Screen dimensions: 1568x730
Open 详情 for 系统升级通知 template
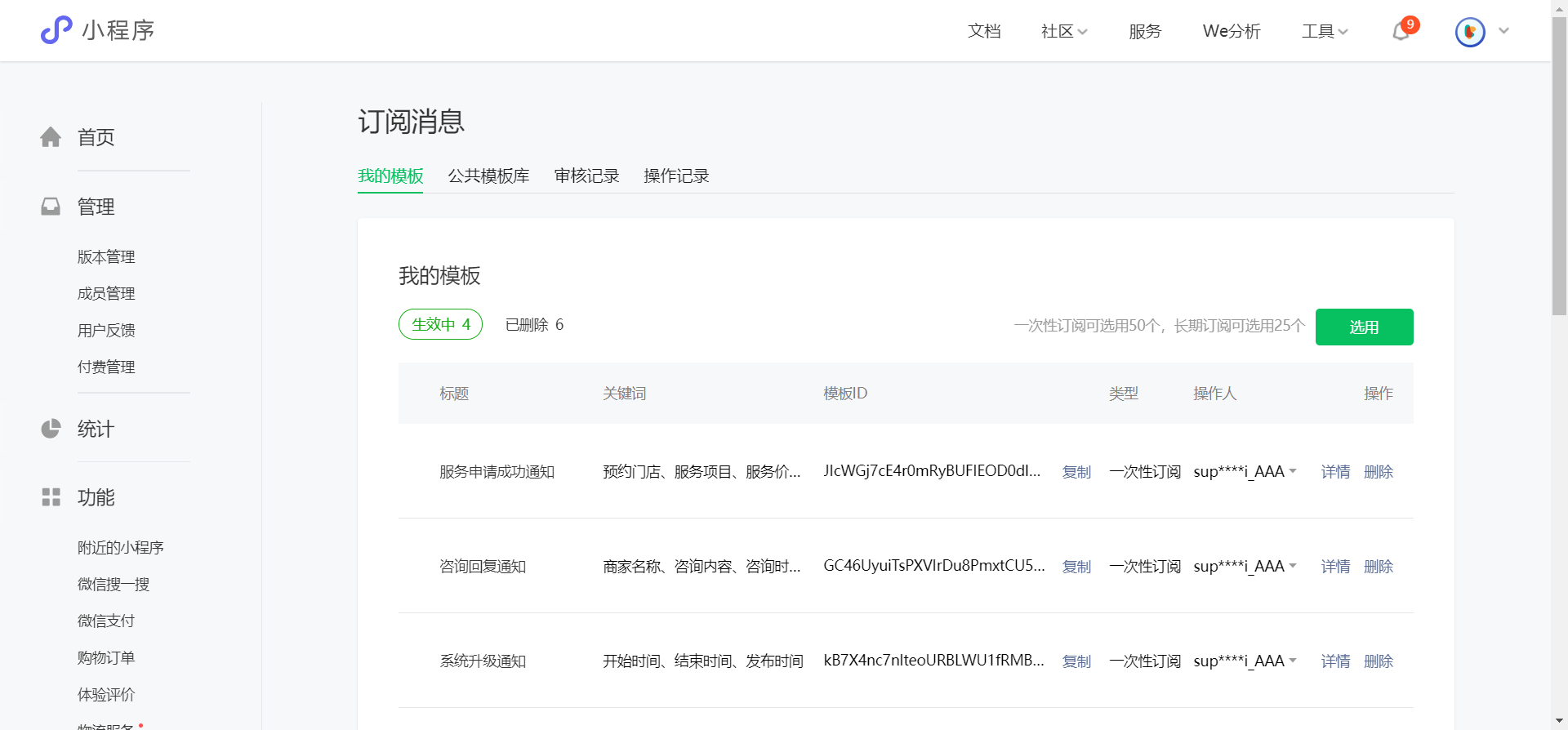click(x=1335, y=661)
